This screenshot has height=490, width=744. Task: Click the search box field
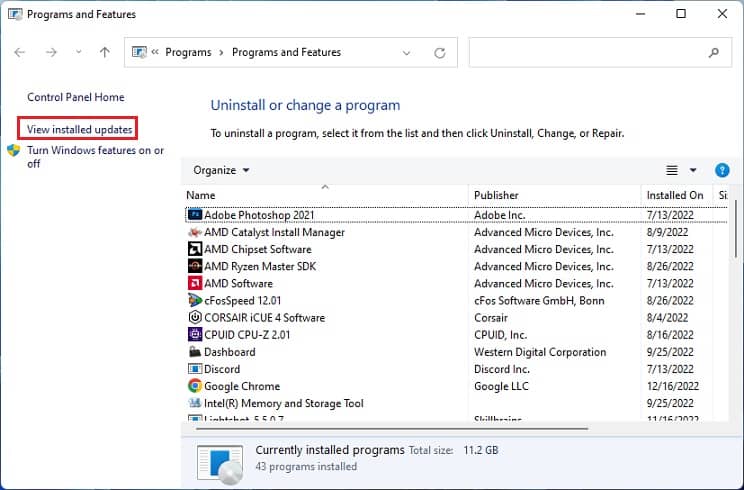point(600,53)
